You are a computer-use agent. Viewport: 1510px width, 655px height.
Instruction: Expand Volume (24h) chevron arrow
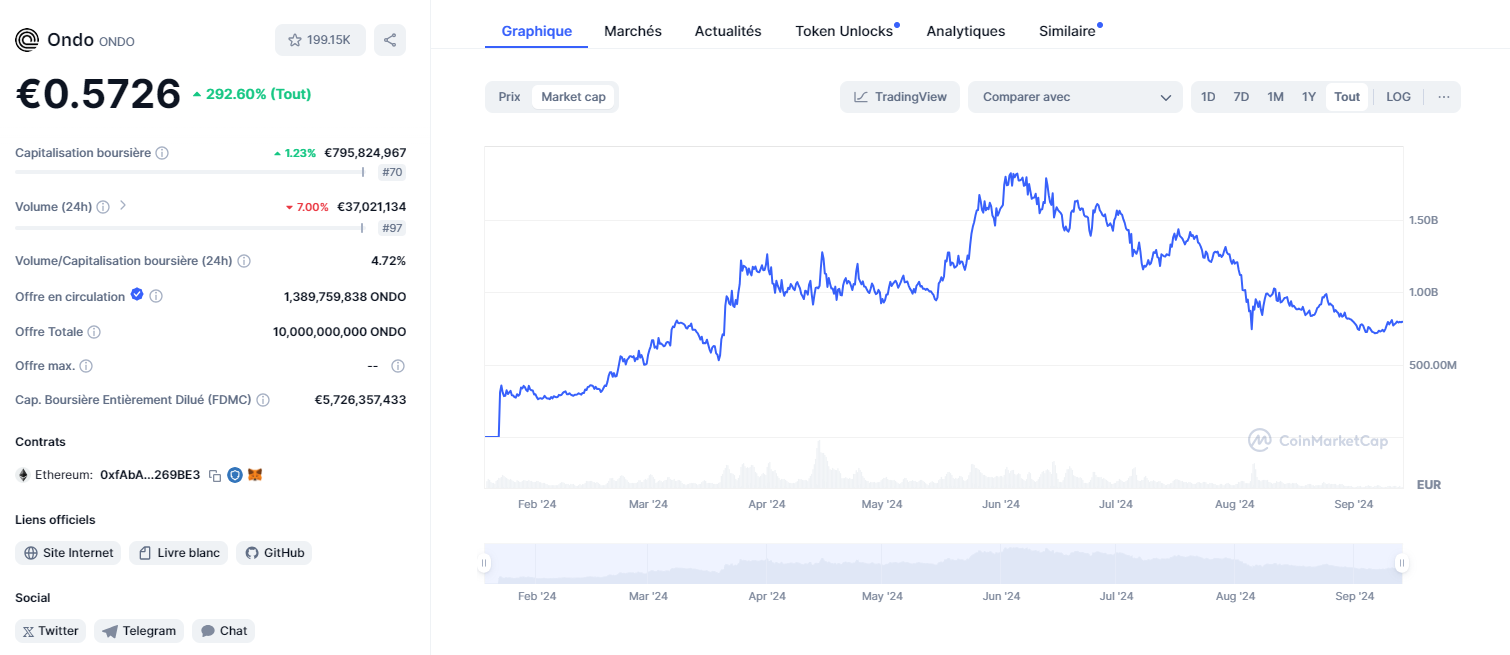(x=123, y=206)
